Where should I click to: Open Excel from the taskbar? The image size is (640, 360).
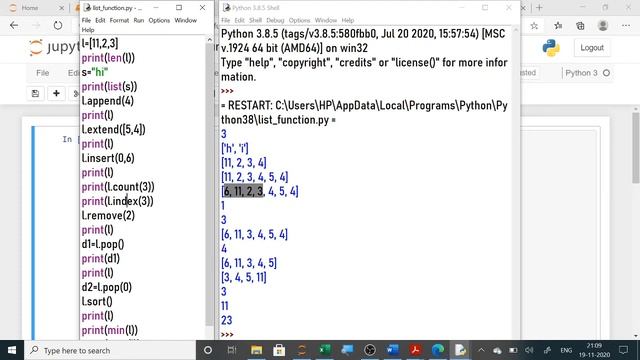[325, 350]
